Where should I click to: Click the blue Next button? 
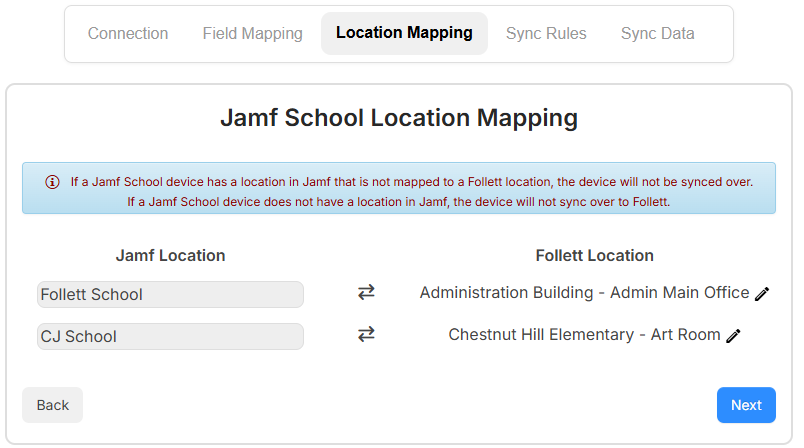[746, 405]
